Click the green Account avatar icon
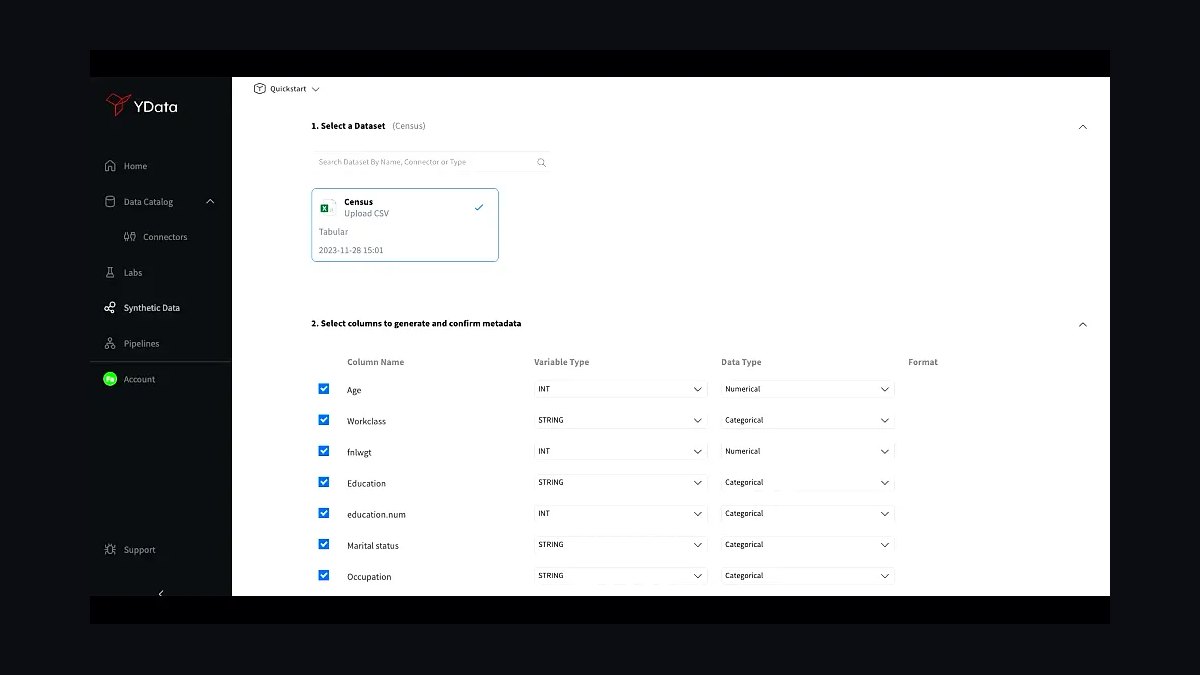This screenshot has width=1200, height=675. [110, 379]
